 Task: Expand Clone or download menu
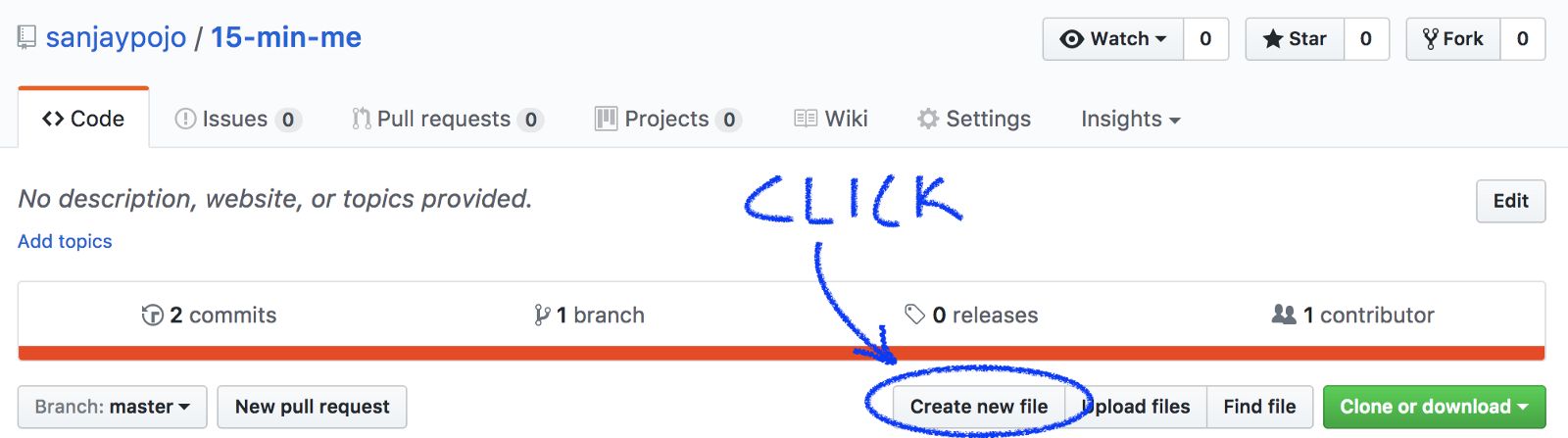[x=1434, y=407]
